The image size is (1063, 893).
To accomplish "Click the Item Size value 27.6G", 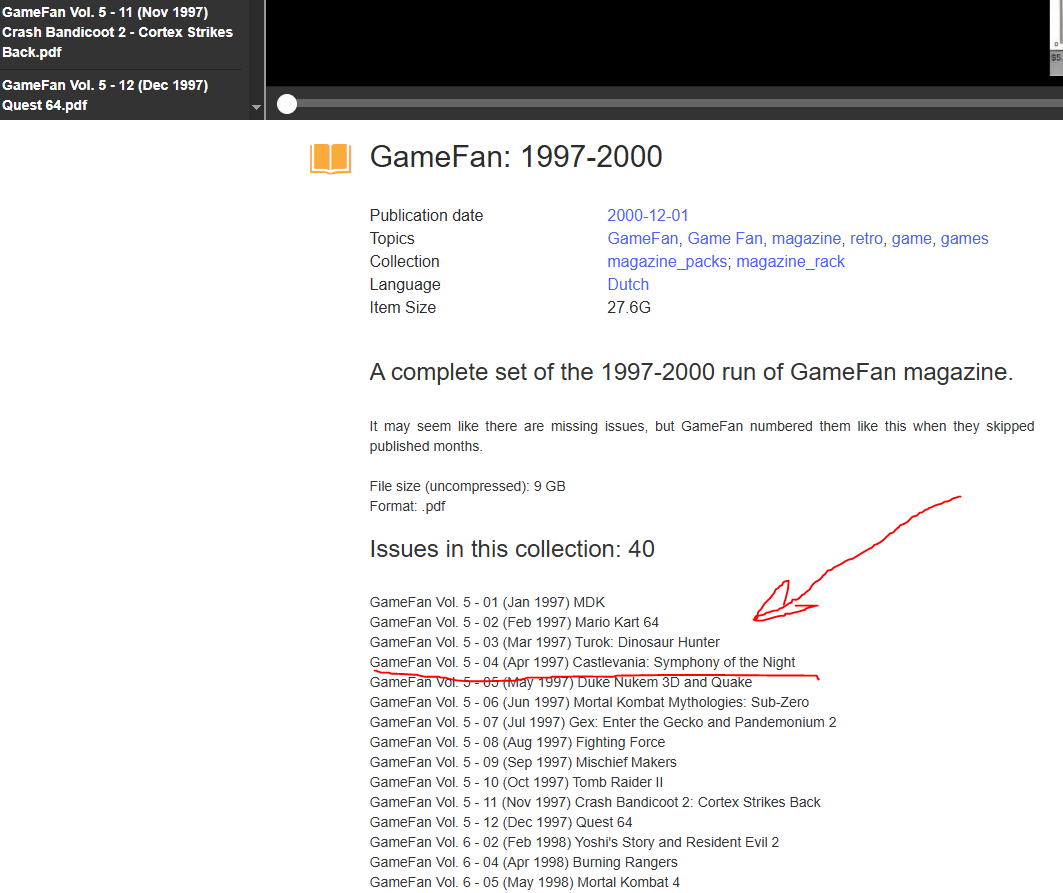I will [x=628, y=308].
